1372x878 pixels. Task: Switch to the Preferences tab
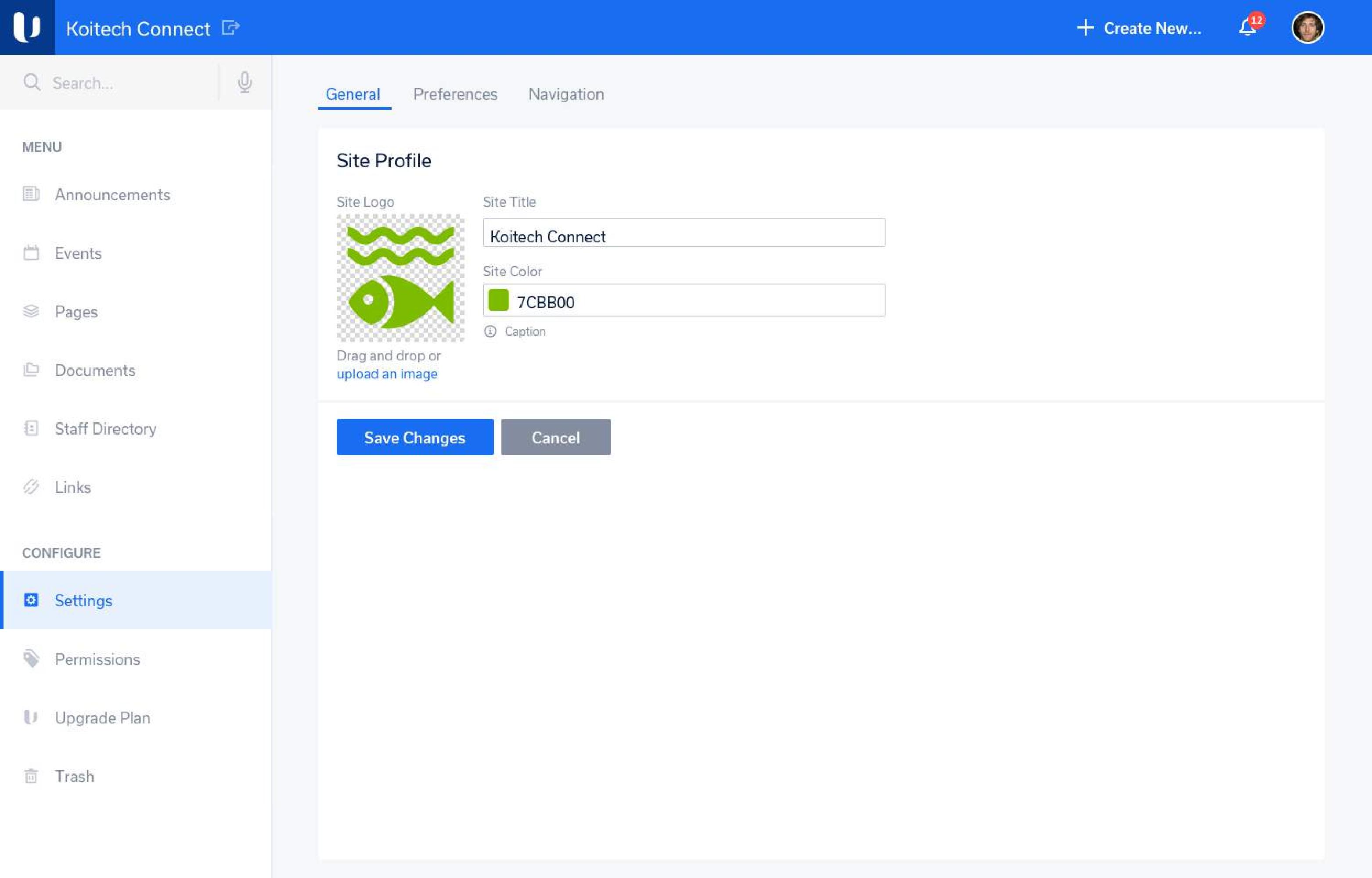pyautogui.click(x=455, y=94)
